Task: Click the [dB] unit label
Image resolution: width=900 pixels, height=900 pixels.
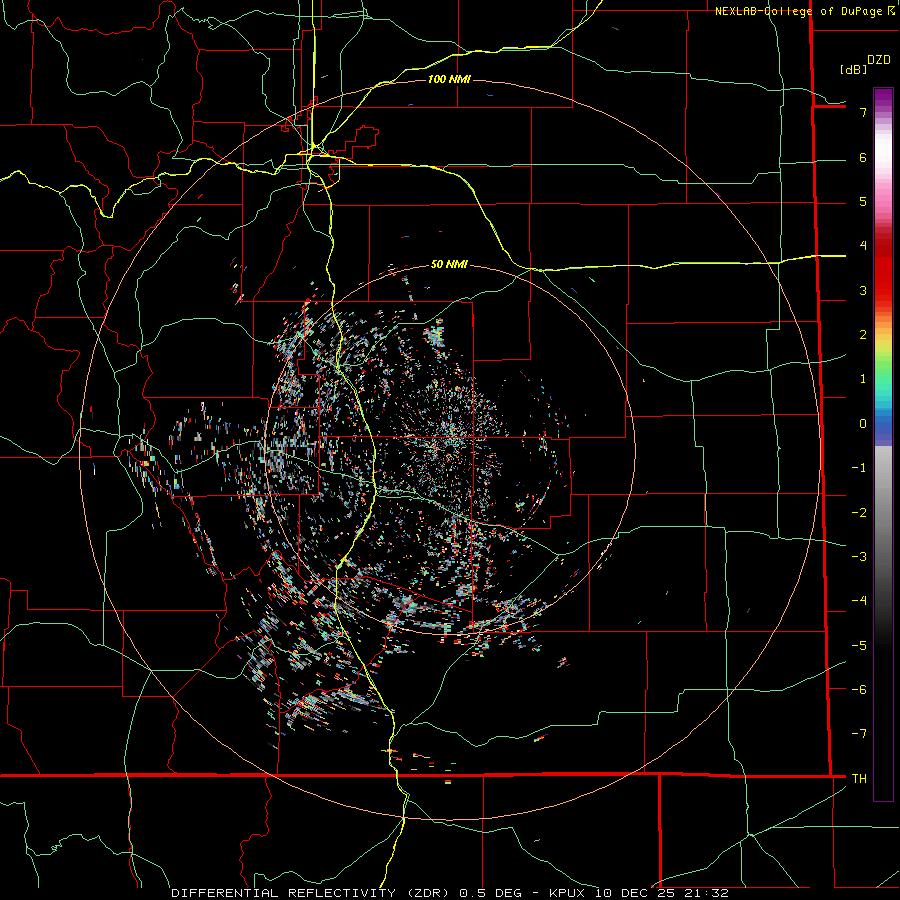Action: pyautogui.click(x=854, y=69)
